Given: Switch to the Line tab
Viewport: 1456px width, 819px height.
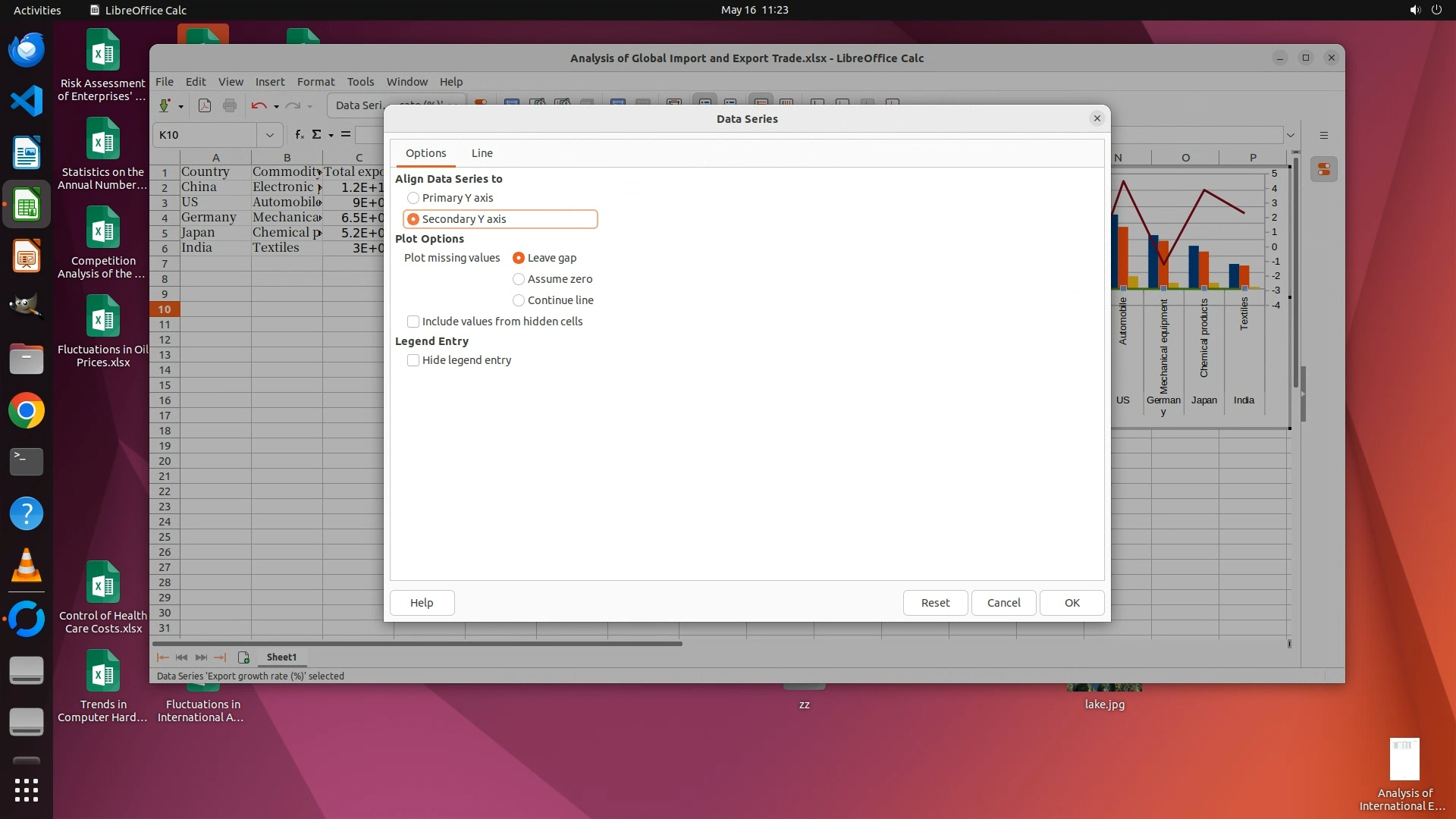Looking at the screenshot, I should [x=482, y=153].
